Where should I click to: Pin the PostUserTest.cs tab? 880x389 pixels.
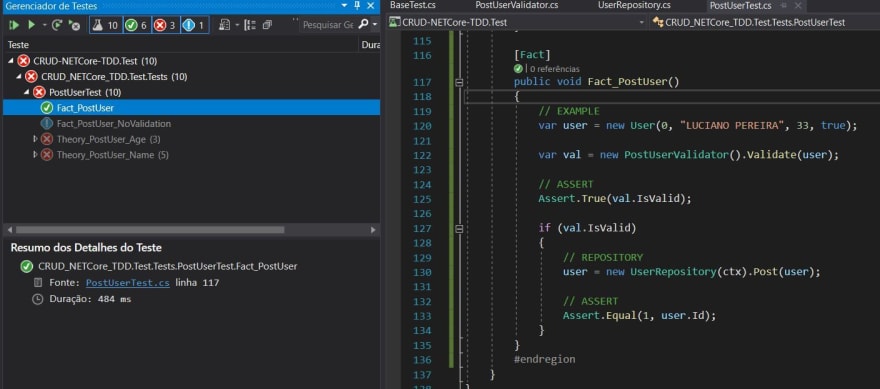[x=784, y=6]
